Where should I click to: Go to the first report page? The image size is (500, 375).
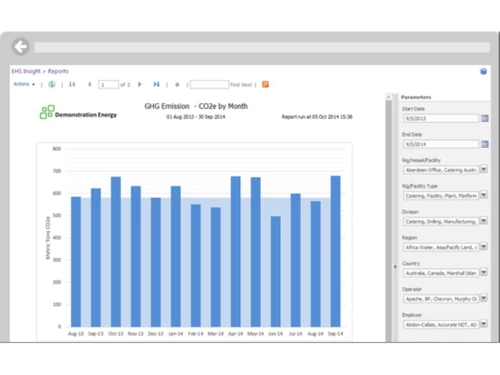(72, 84)
